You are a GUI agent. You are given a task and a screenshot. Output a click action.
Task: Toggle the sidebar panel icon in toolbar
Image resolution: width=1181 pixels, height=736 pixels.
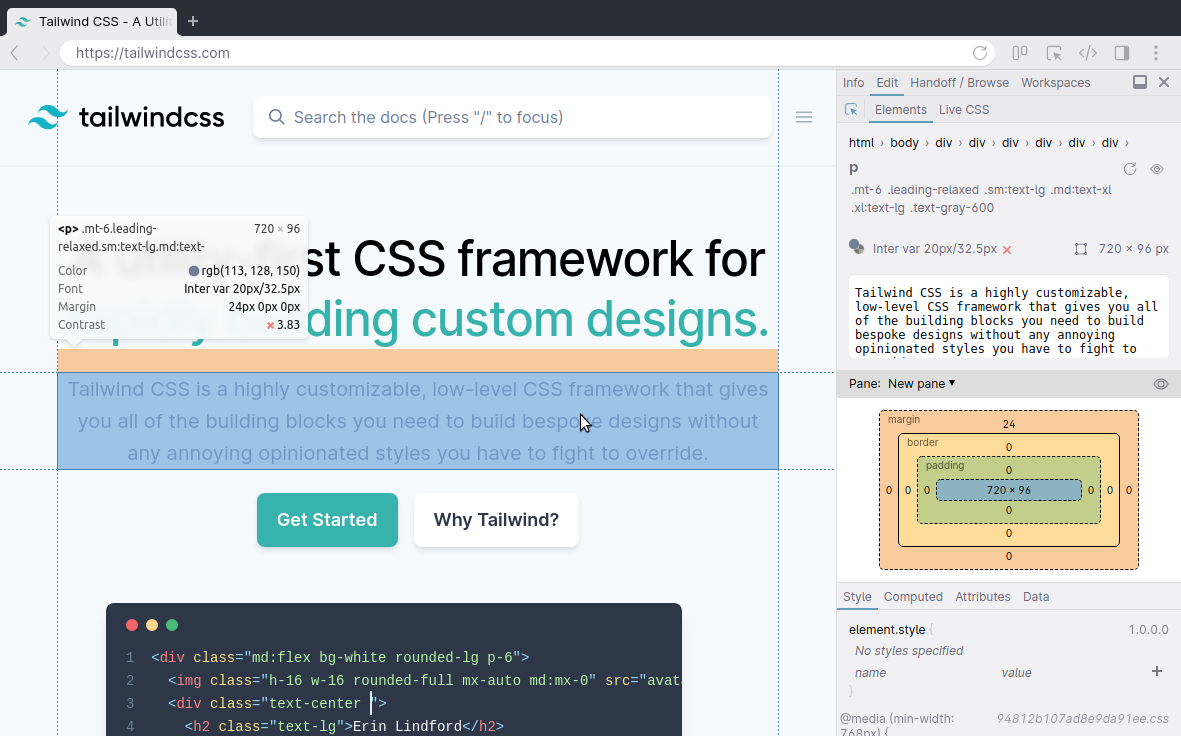(x=1122, y=53)
